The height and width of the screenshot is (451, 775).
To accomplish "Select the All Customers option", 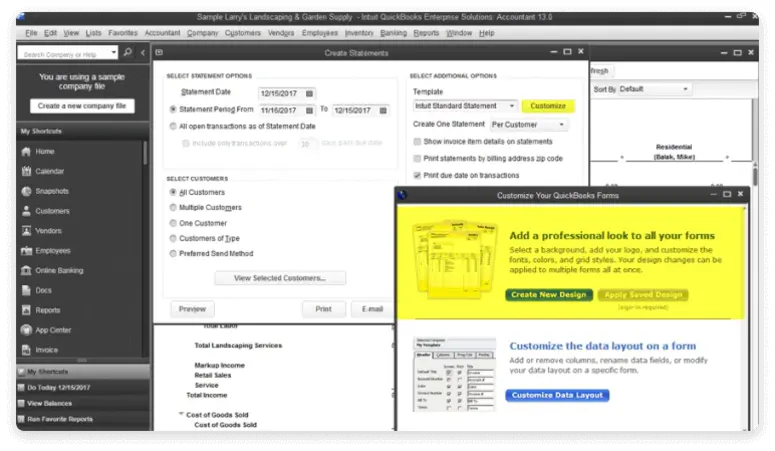I will tap(173, 192).
